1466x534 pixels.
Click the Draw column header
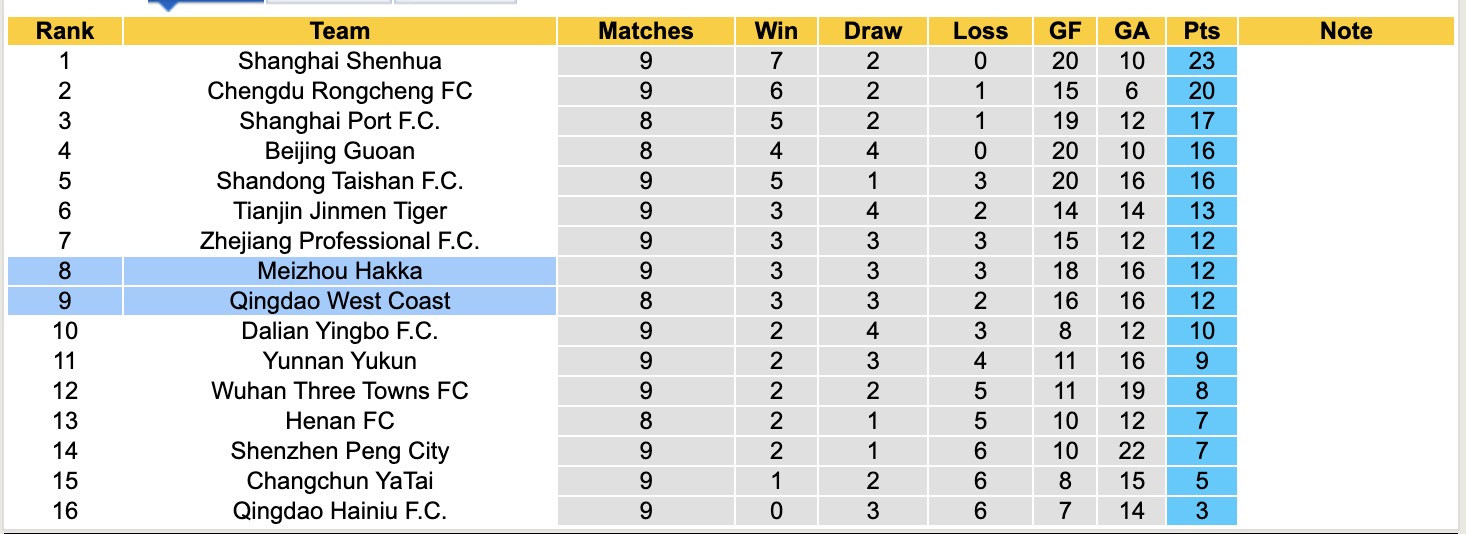pyautogui.click(x=872, y=31)
